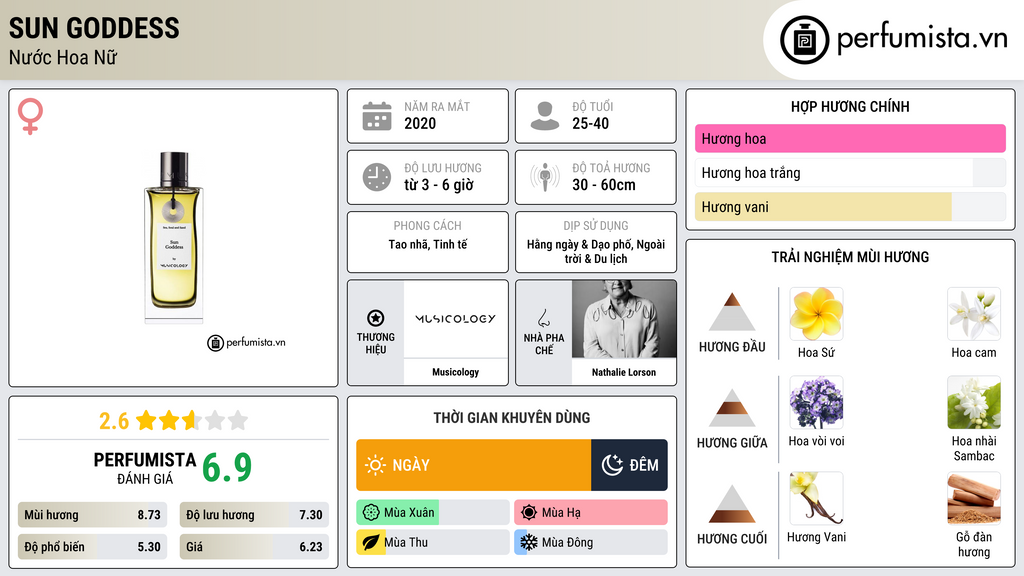Click the HỢP HƯƠNG CHÍNH heading

click(x=850, y=106)
